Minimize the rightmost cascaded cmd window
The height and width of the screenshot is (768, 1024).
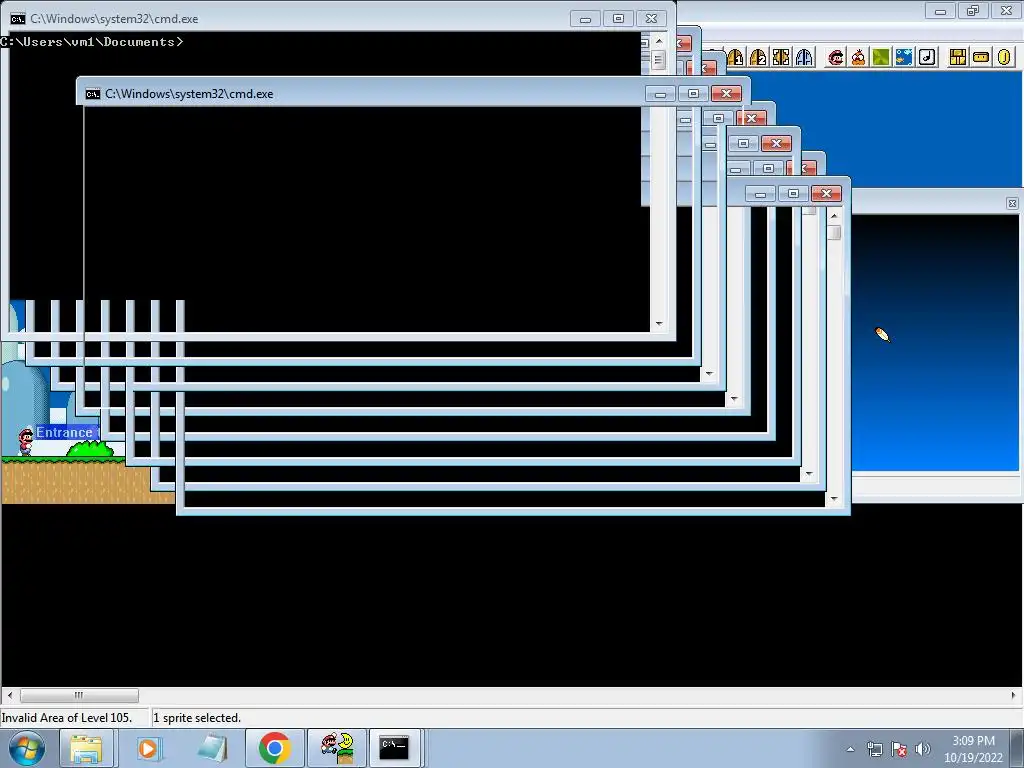760,194
